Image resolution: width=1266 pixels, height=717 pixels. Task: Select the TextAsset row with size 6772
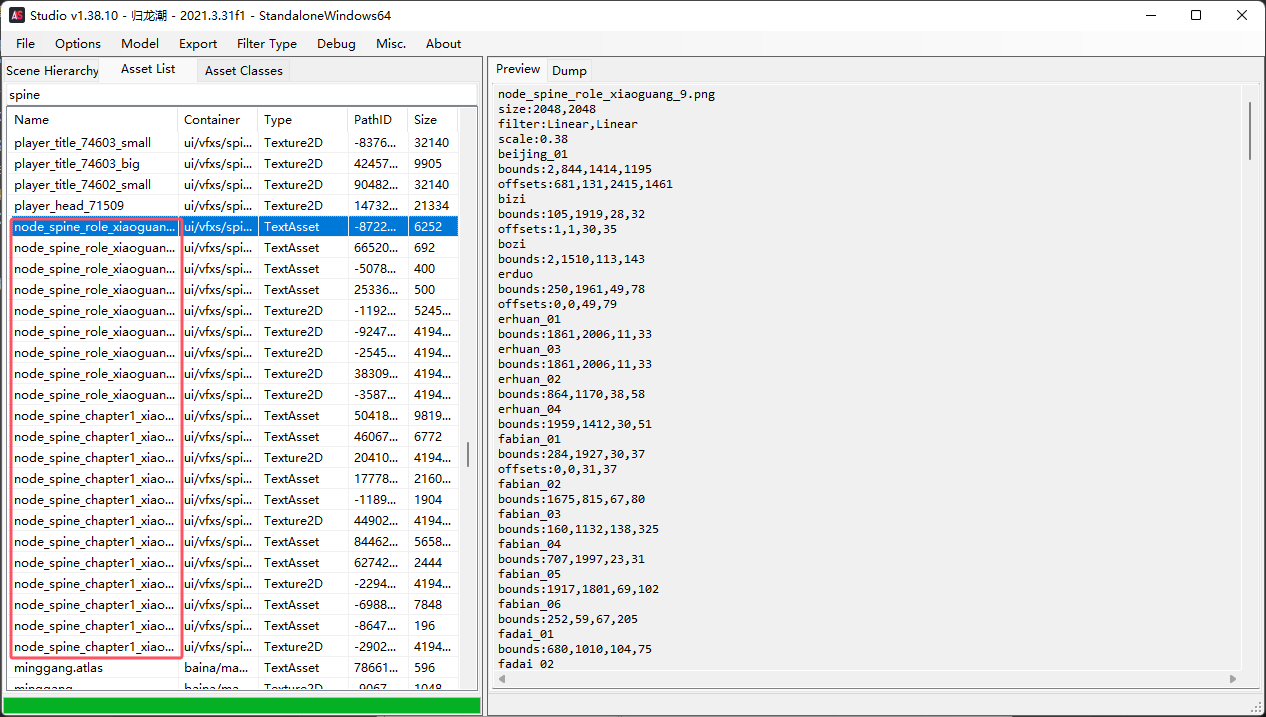coord(233,437)
